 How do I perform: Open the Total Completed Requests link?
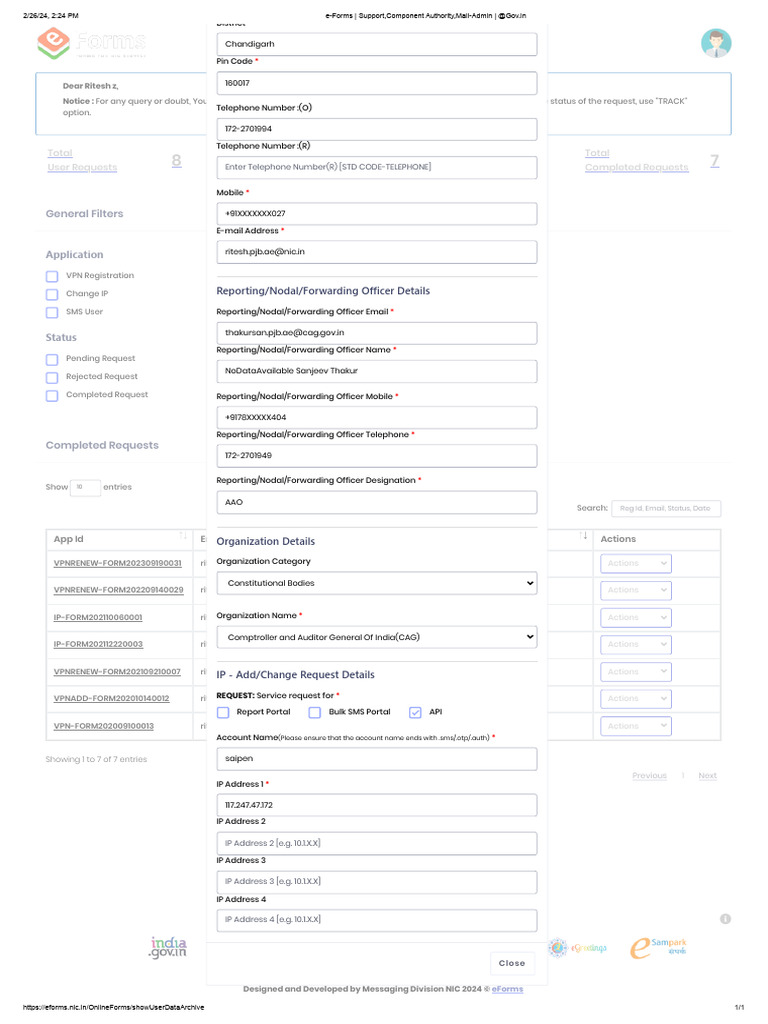coord(637,160)
